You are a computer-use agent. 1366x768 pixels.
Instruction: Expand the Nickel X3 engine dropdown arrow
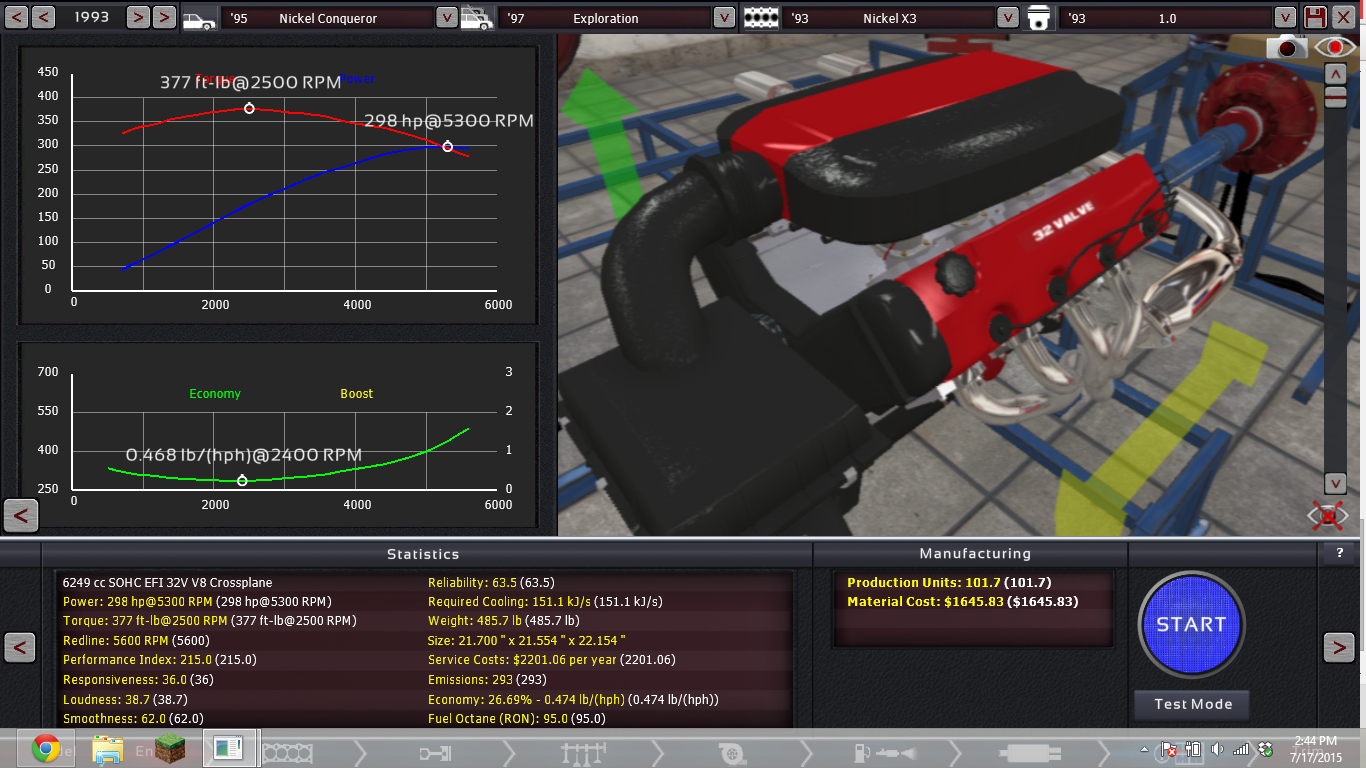pyautogui.click(x=1008, y=18)
